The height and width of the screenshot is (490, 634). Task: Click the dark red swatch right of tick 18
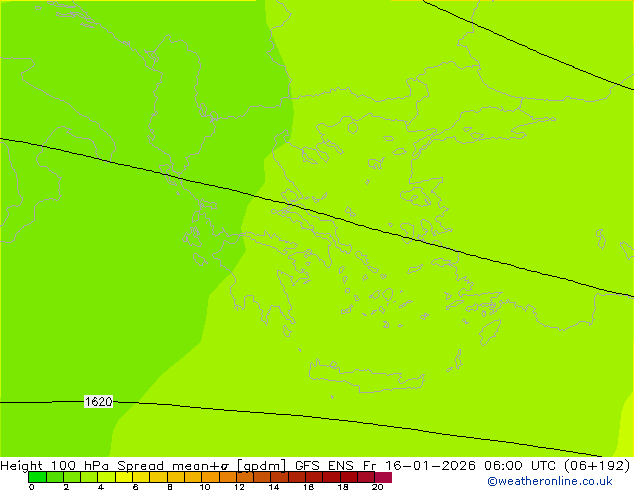[x=349, y=477]
